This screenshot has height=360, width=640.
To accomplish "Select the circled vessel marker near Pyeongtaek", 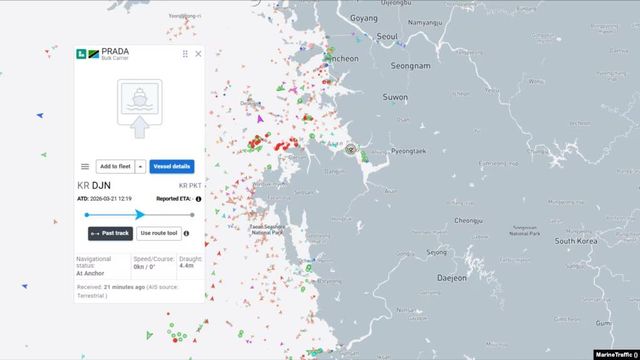I will 350,149.
